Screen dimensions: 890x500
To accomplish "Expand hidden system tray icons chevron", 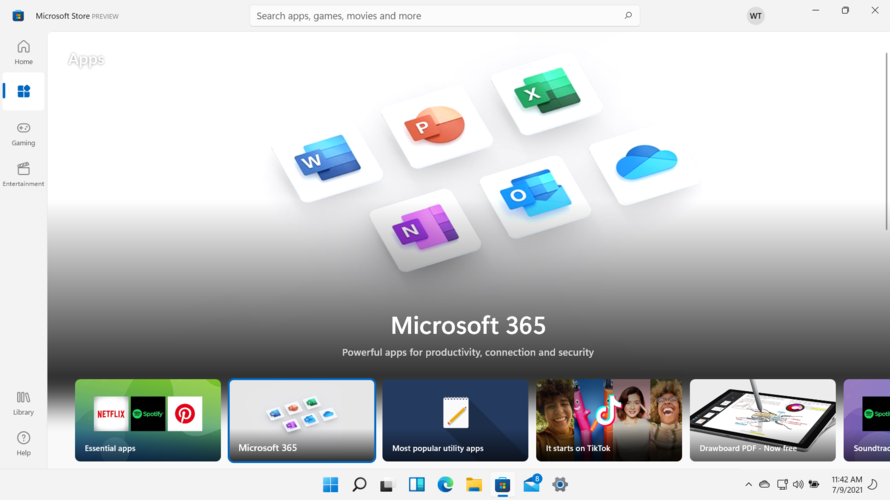I will click(x=749, y=484).
